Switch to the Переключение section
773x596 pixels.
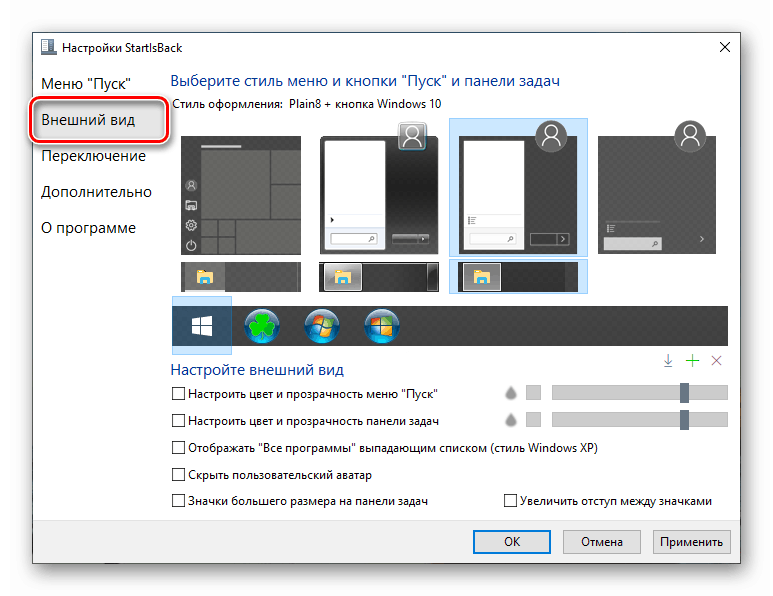point(93,156)
